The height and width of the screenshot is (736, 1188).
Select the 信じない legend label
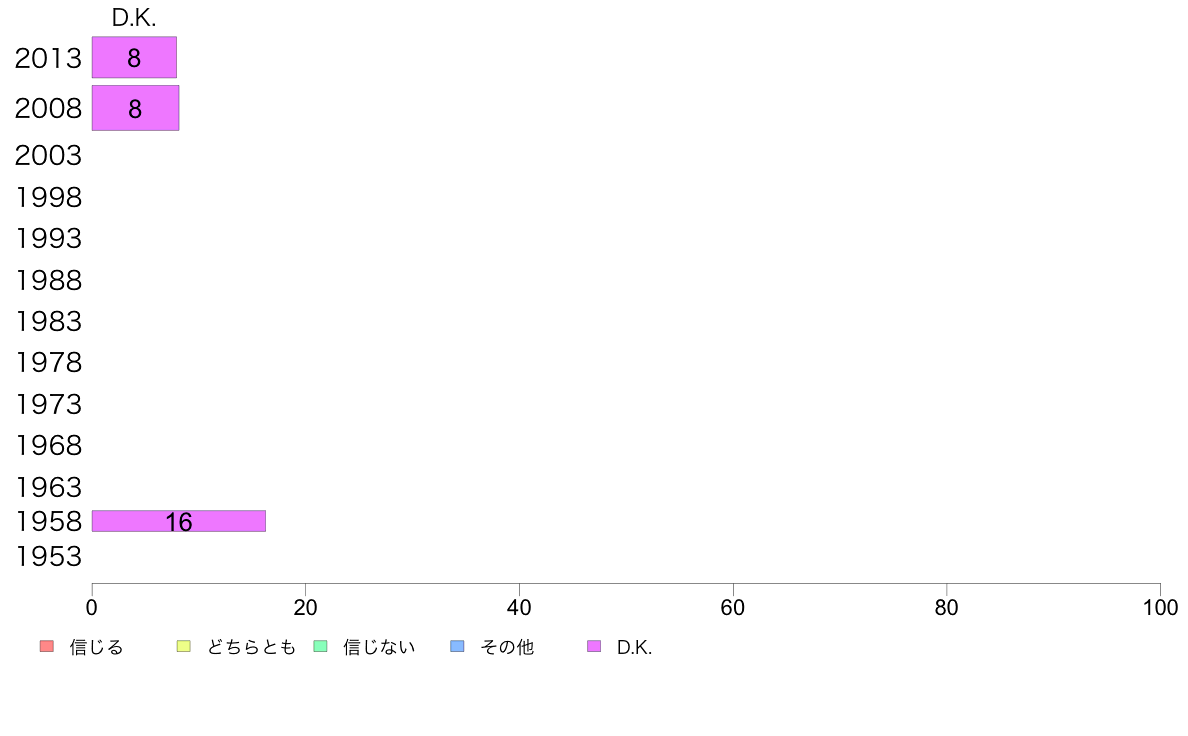point(379,647)
